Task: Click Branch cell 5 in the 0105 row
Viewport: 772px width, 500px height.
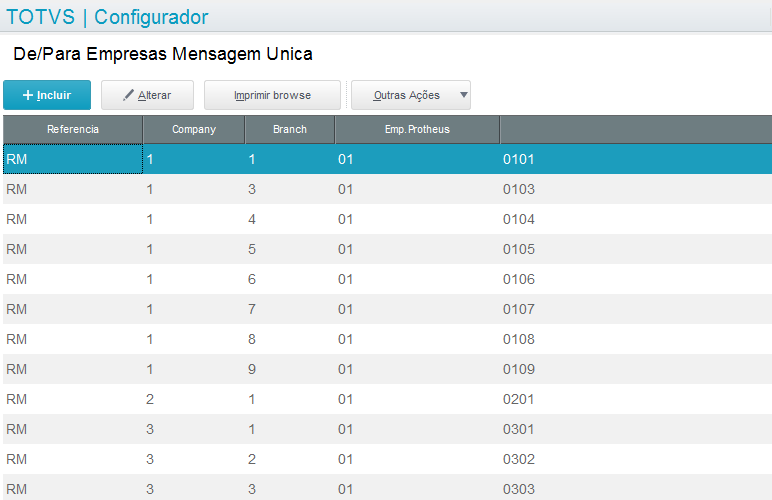Action: point(290,249)
